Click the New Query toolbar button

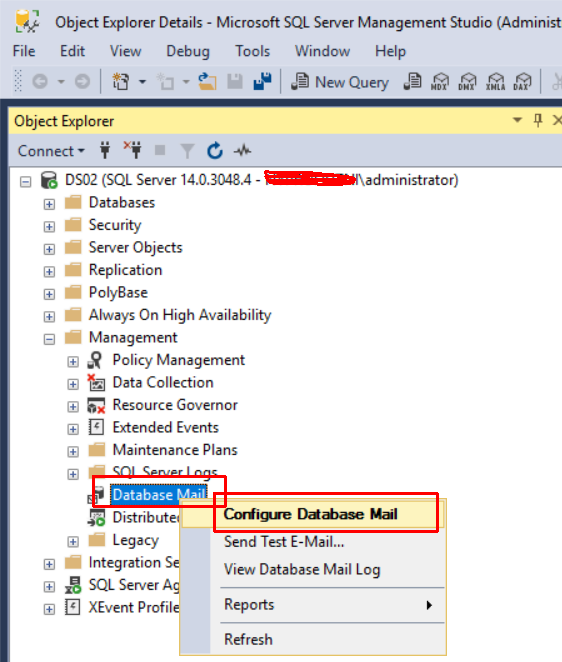[x=340, y=81]
